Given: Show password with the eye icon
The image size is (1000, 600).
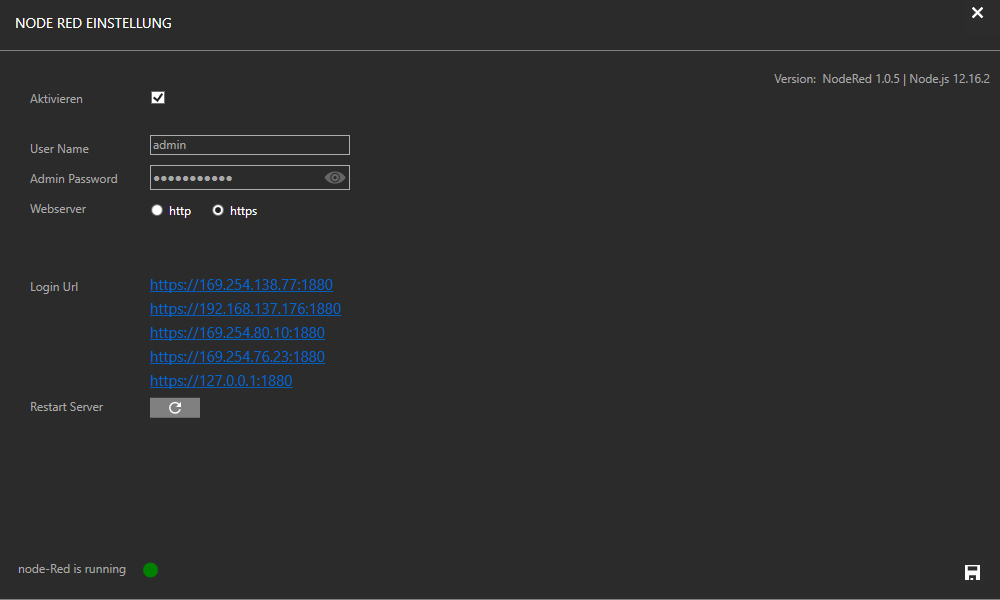Looking at the screenshot, I should click(x=335, y=178).
